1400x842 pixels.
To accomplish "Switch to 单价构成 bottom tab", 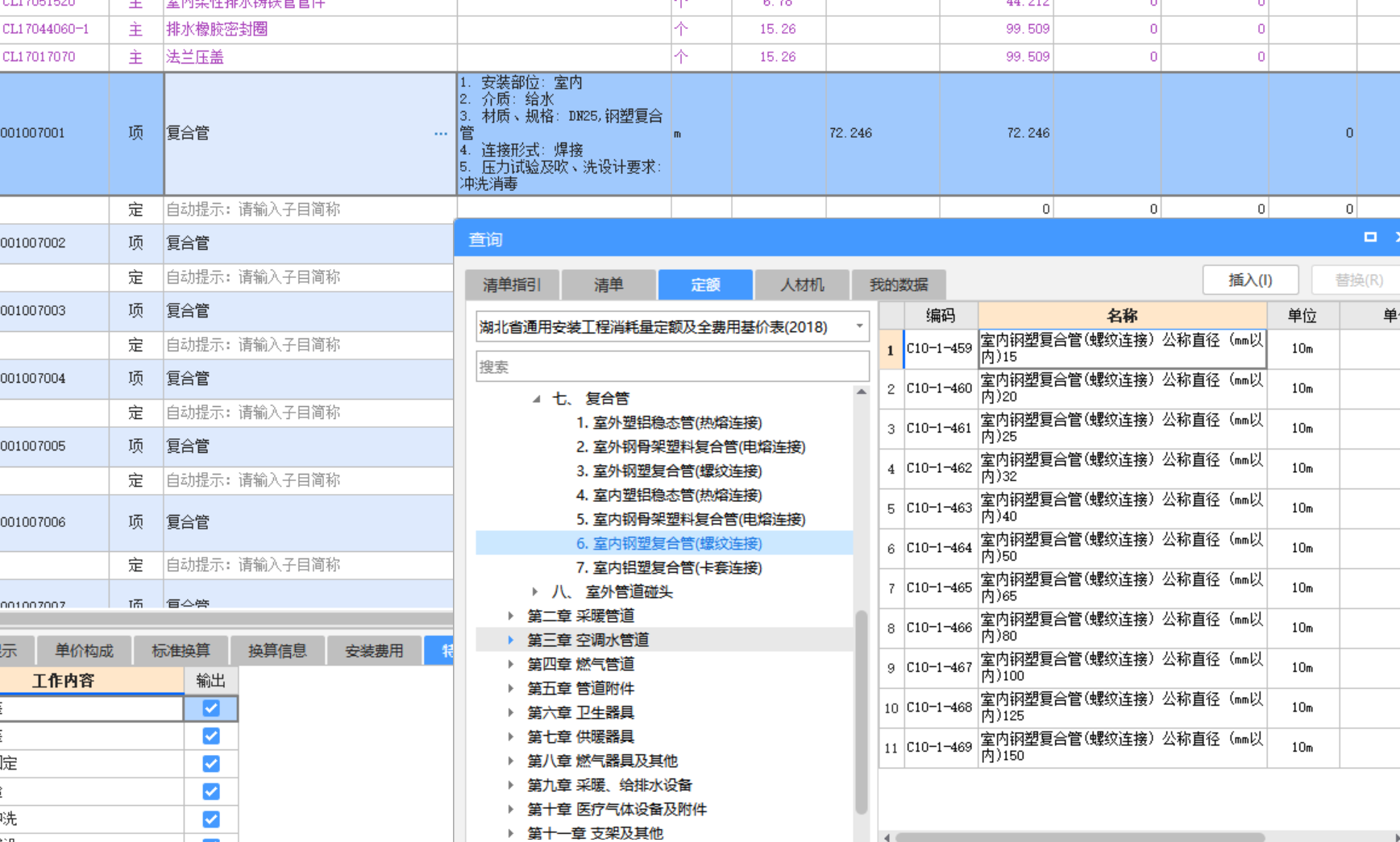I will pyautogui.click(x=84, y=650).
